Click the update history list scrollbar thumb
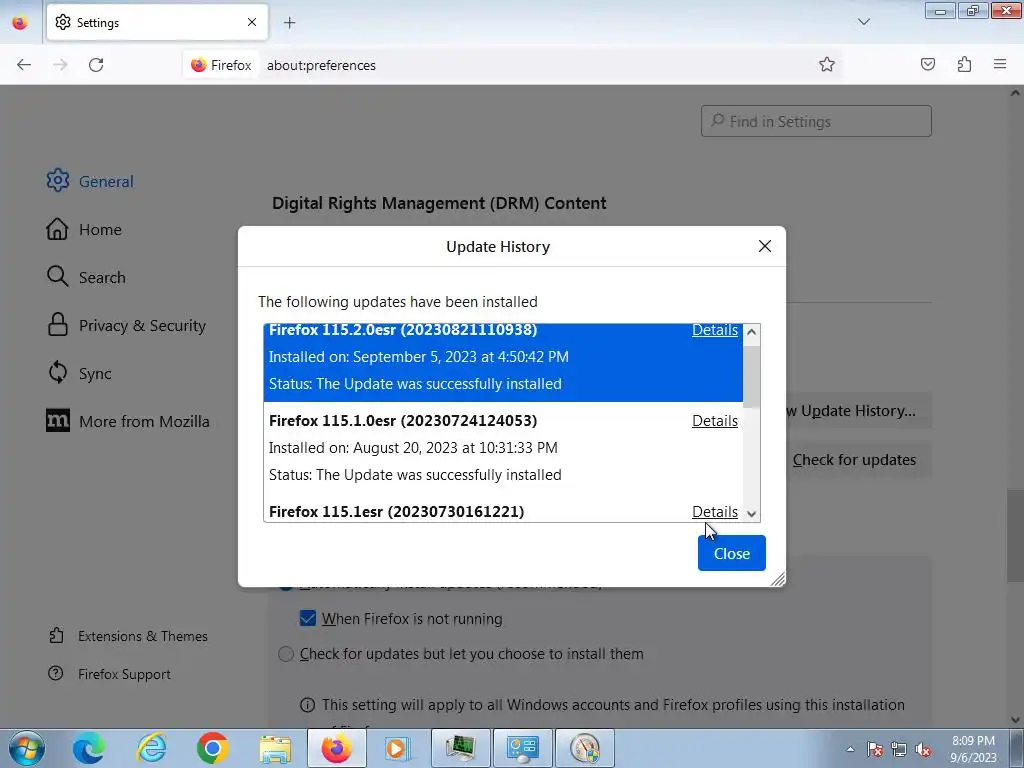 click(751, 376)
